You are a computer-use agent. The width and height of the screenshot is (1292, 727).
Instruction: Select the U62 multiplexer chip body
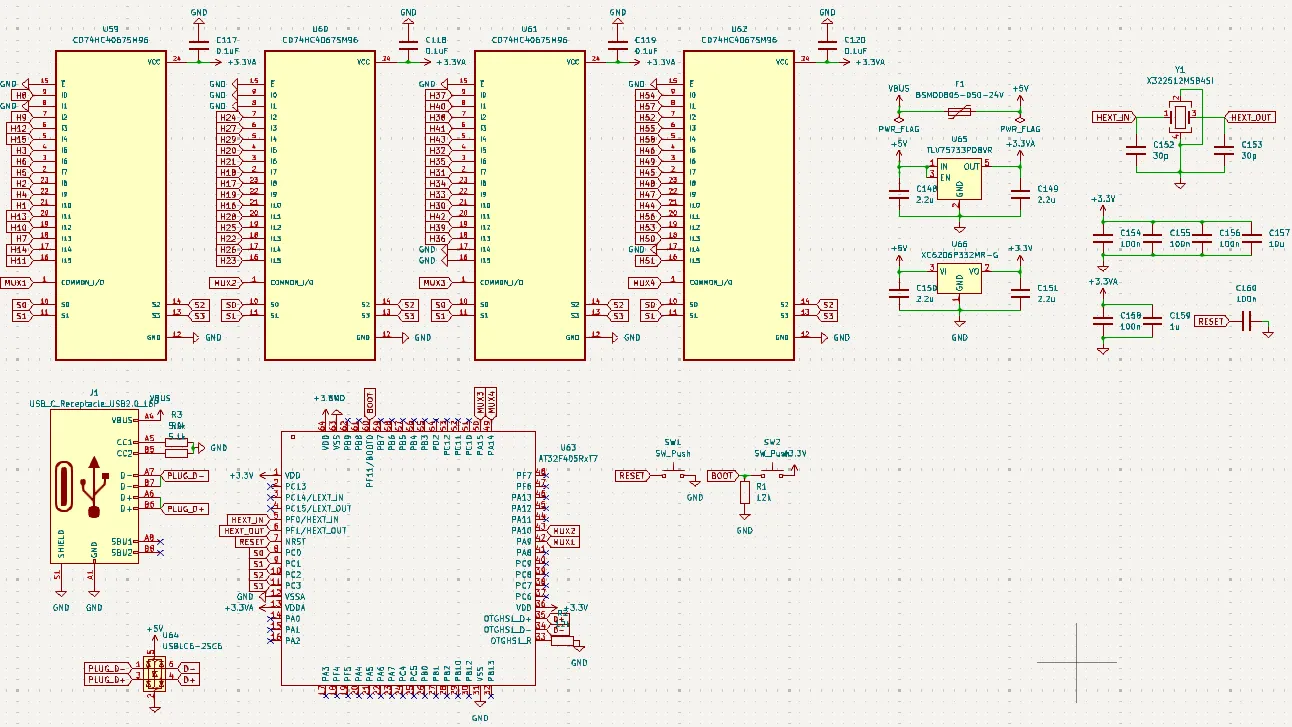coord(738,203)
